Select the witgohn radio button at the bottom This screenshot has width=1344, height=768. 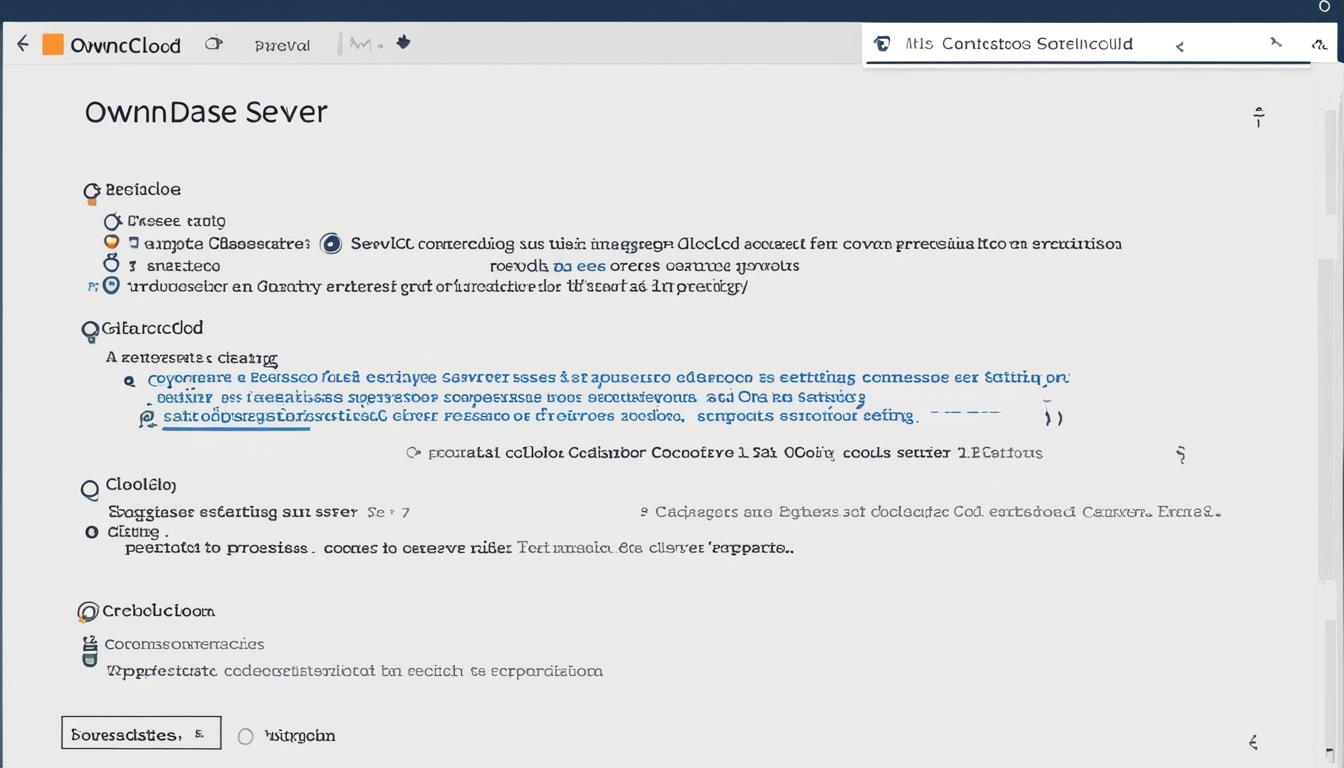(245, 736)
